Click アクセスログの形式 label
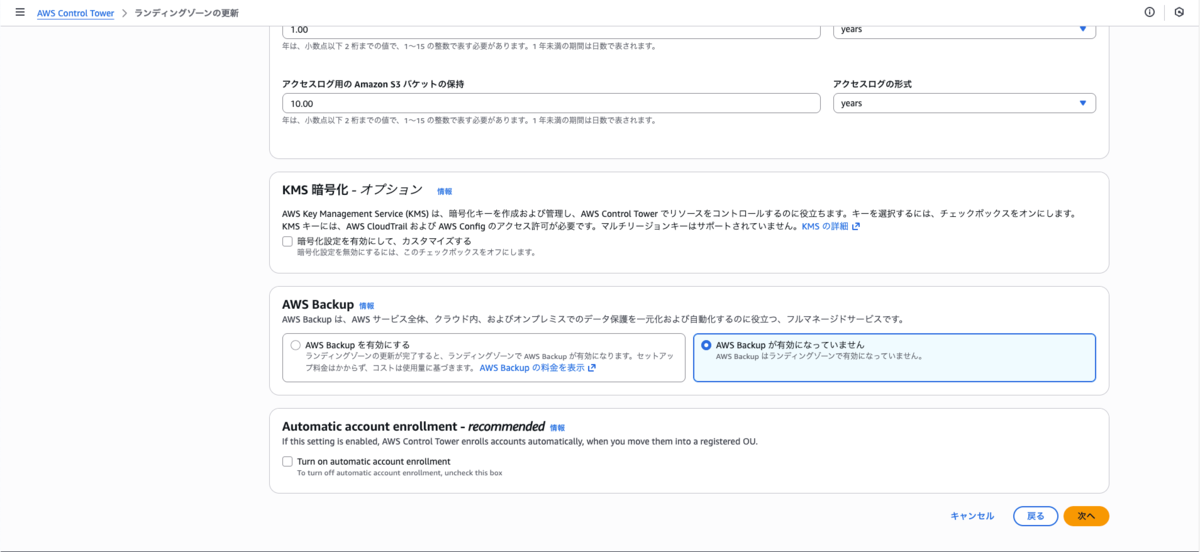The image size is (1200, 552). (x=872, y=84)
